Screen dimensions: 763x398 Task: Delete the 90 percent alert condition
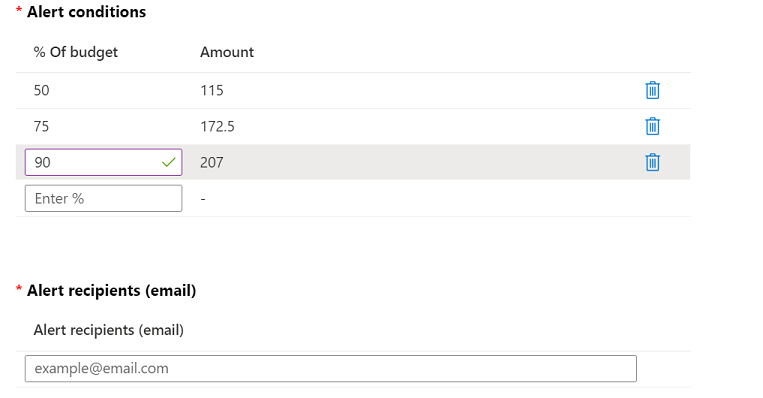(652, 163)
